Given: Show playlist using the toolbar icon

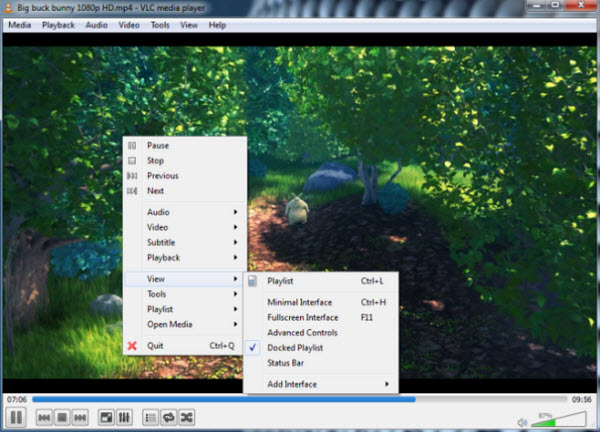Looking at the screenshot, I should pos(150,417).
